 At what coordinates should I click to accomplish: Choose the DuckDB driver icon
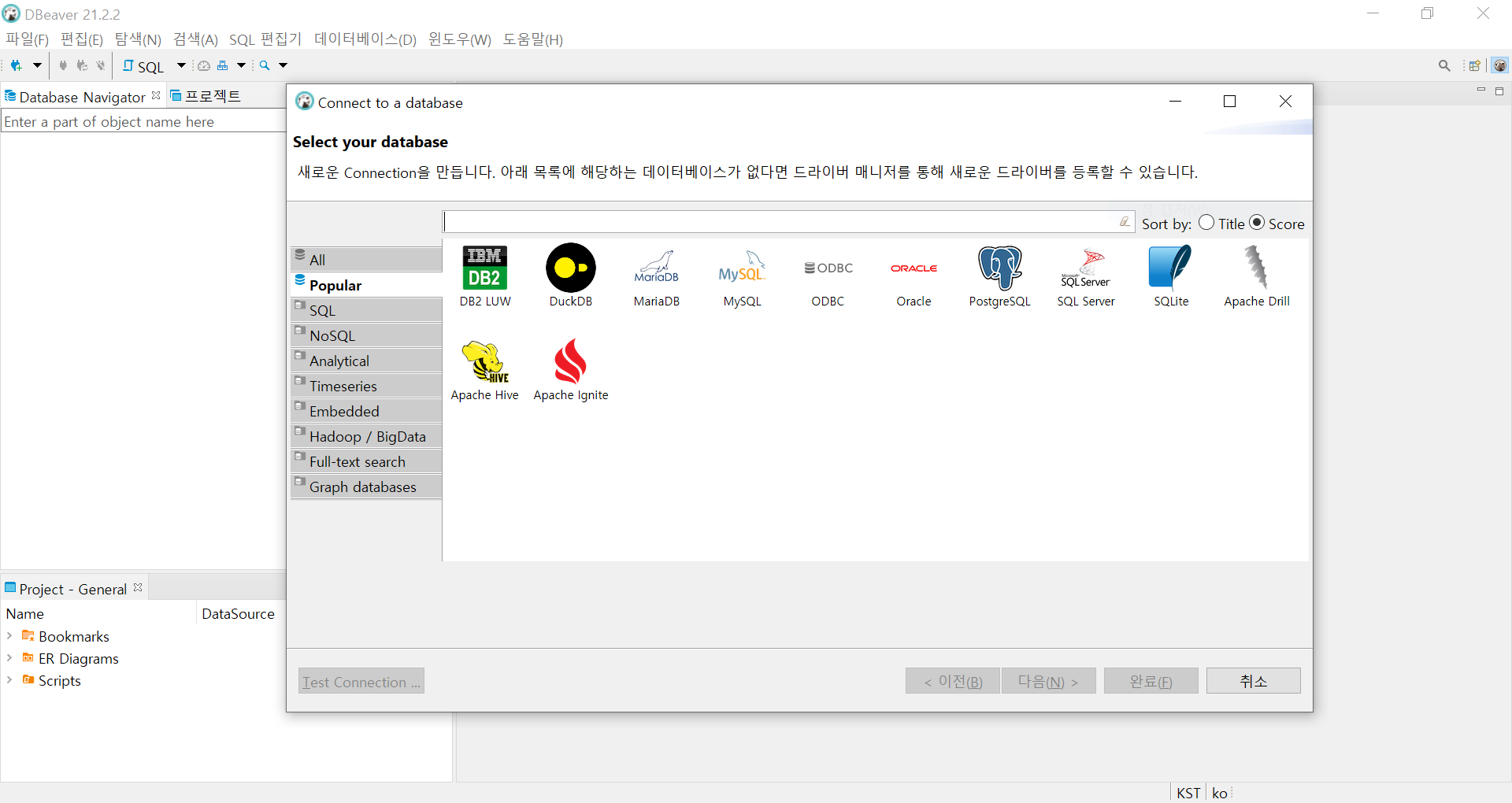[x=571, y=268]
